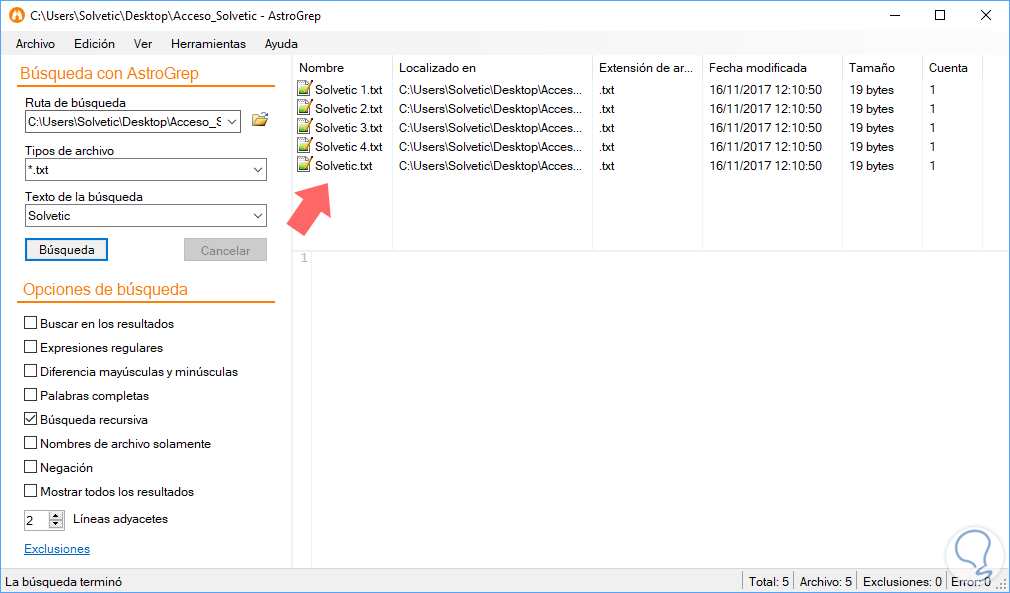Toggle the Negación checkbox
This screenshot has height=593, width=1010.
point(30,467)
